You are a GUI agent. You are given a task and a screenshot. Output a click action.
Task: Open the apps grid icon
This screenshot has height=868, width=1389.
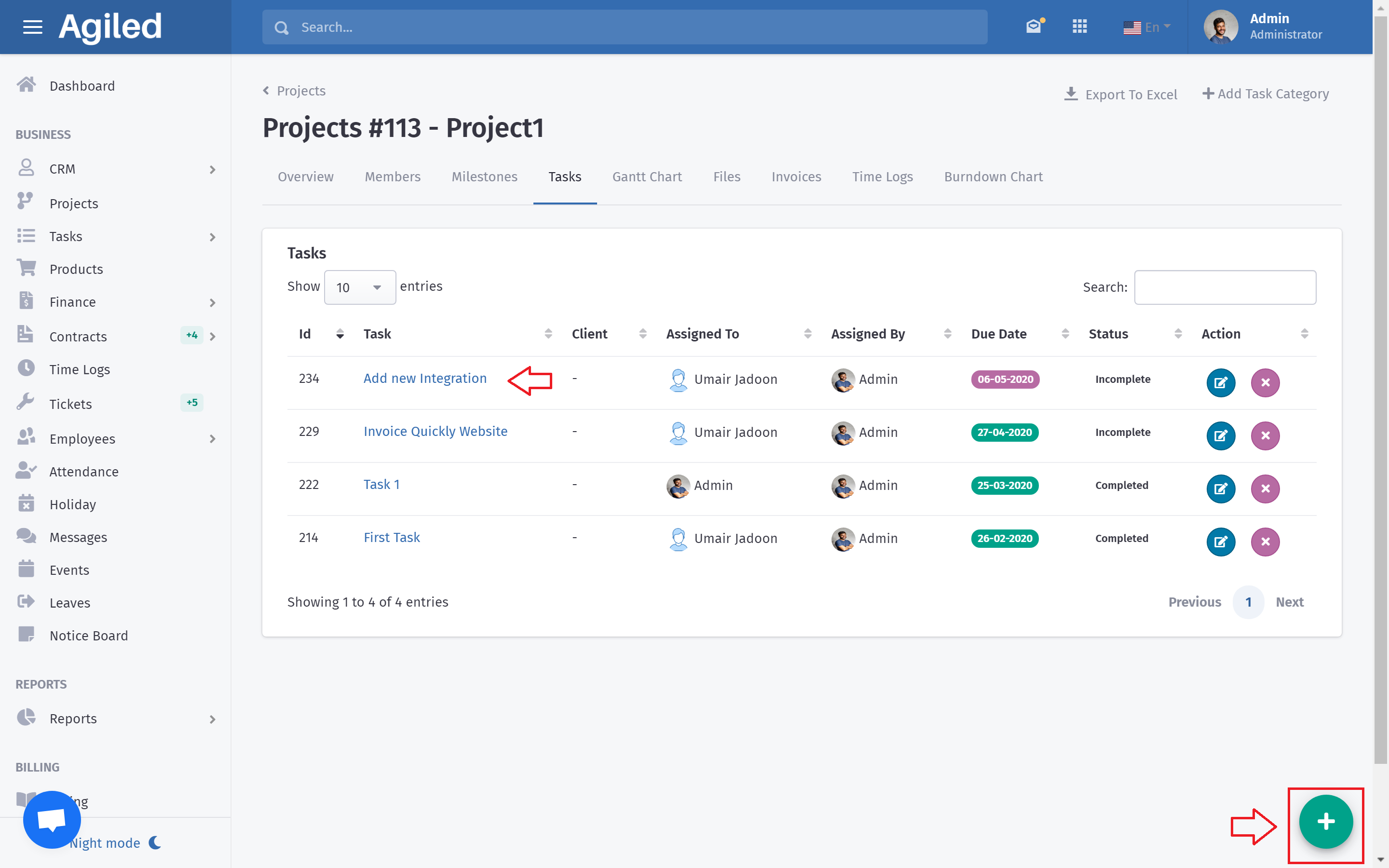1080,27
